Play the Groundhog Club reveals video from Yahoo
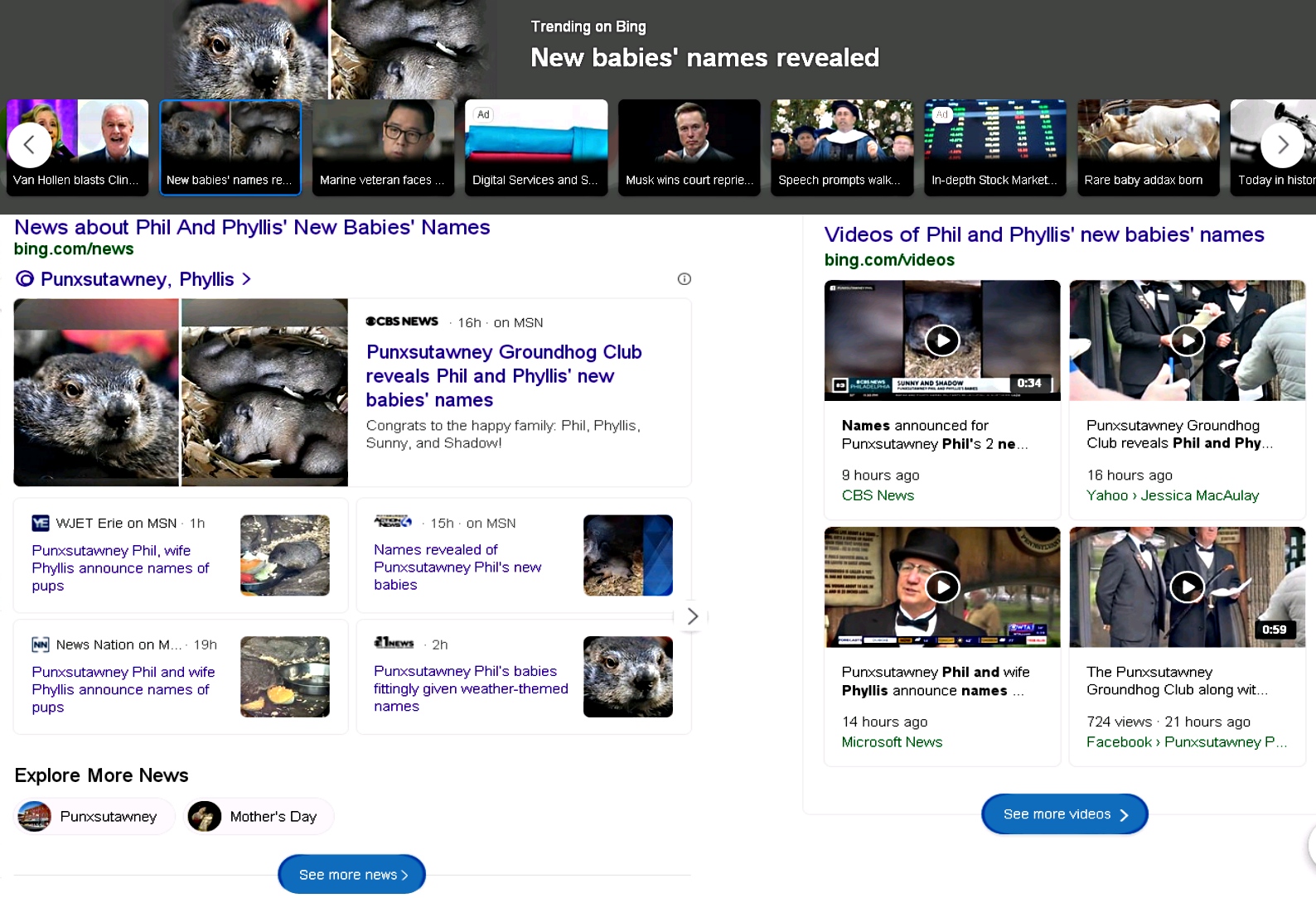The width and height of the screenshot is (1316, 898). click(1188, 340)
